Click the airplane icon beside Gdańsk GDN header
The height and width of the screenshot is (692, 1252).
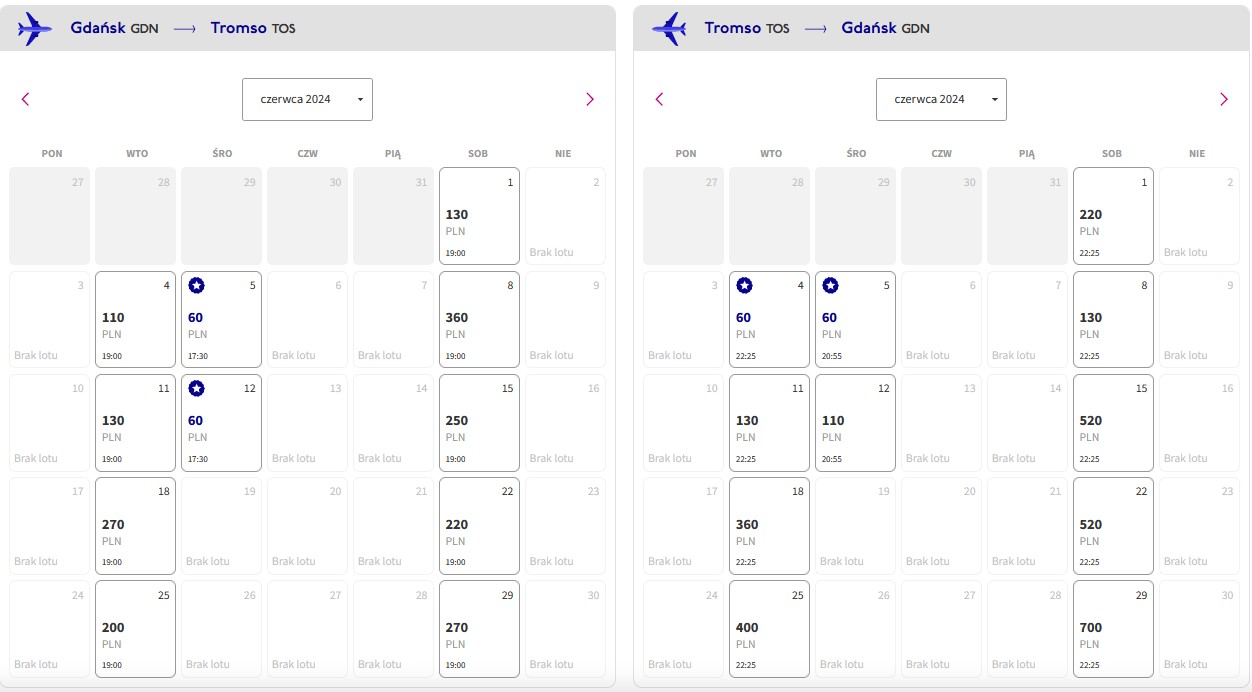point(35,28)
